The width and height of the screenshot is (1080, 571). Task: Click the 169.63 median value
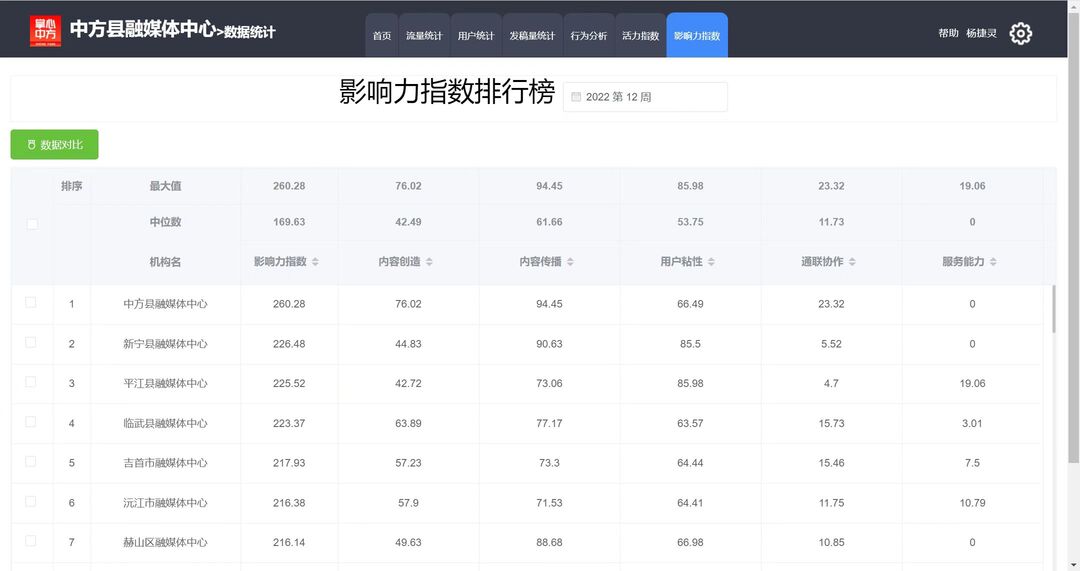289,222
